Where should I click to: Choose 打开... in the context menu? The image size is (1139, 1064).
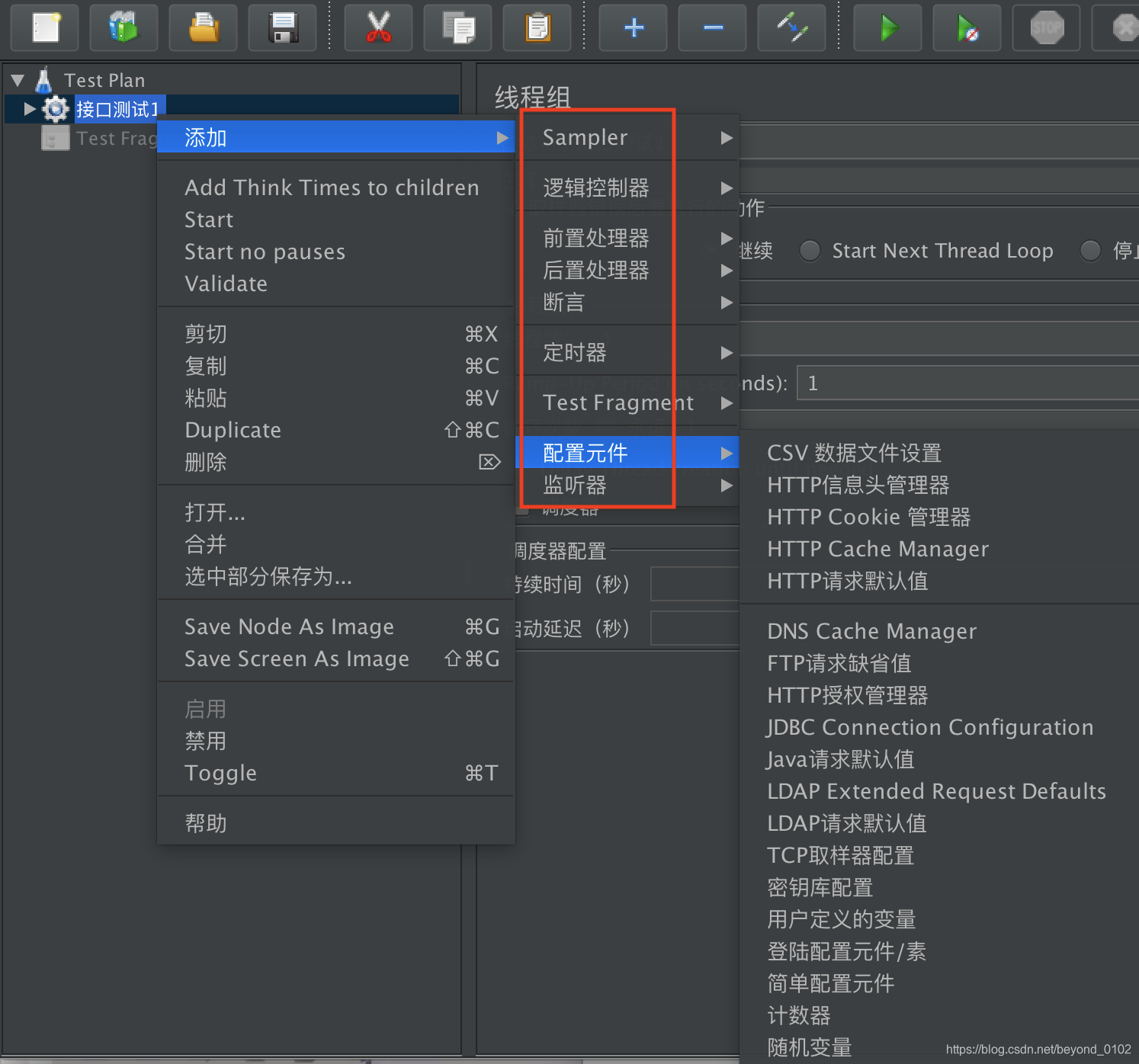(x=335, y=513)
